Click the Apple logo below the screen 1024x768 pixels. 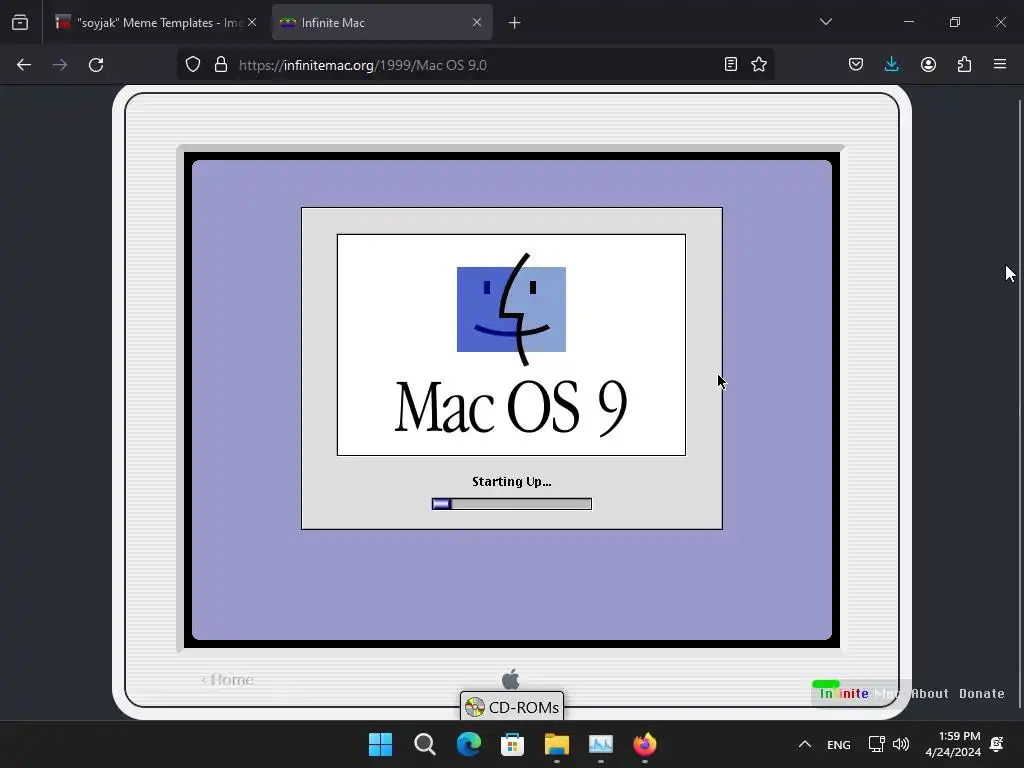(x=511, y=679)
